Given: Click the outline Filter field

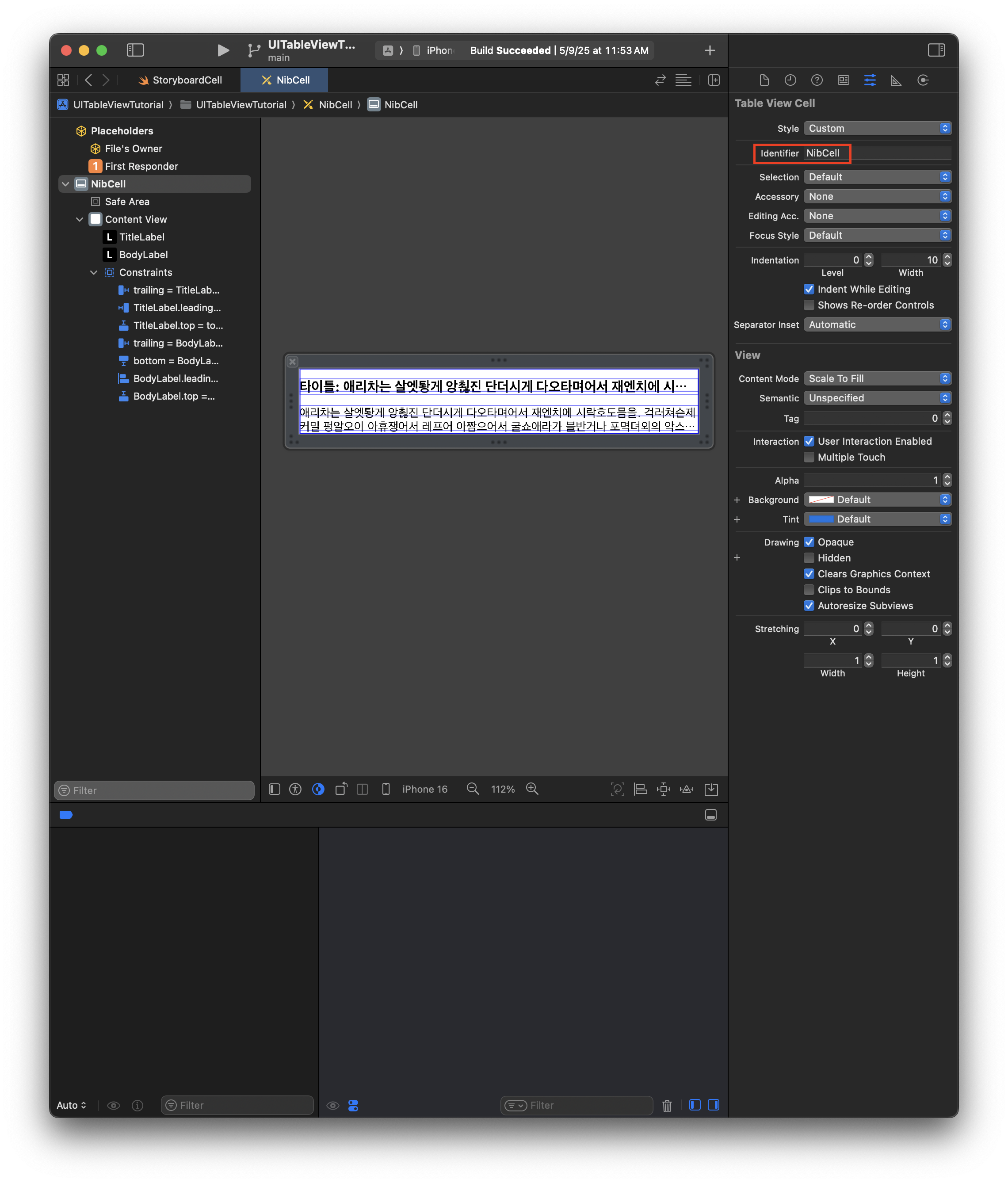Looking at the screenshot, I should (154, 790).
